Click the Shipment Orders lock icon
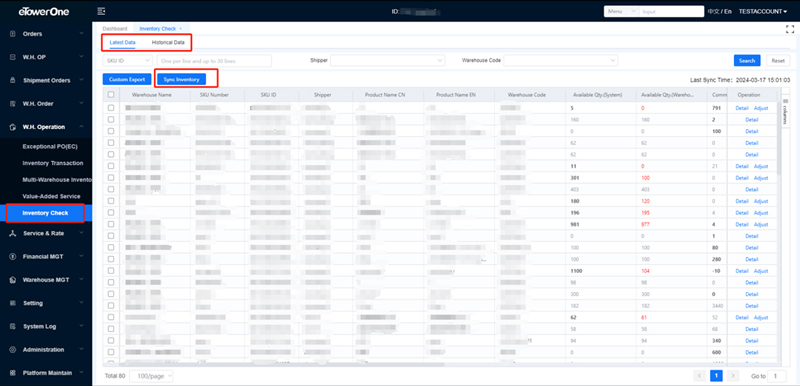The height and width of the screenshot is (386, 800). click(x=13, y=81)
